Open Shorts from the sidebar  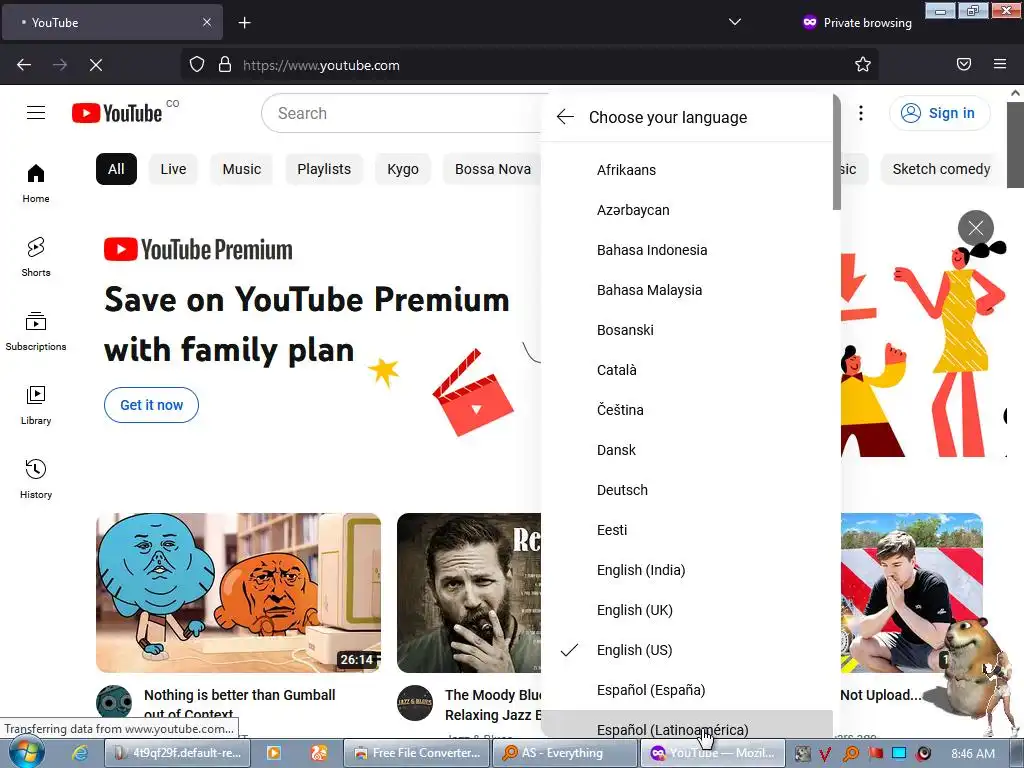point(36,257)
